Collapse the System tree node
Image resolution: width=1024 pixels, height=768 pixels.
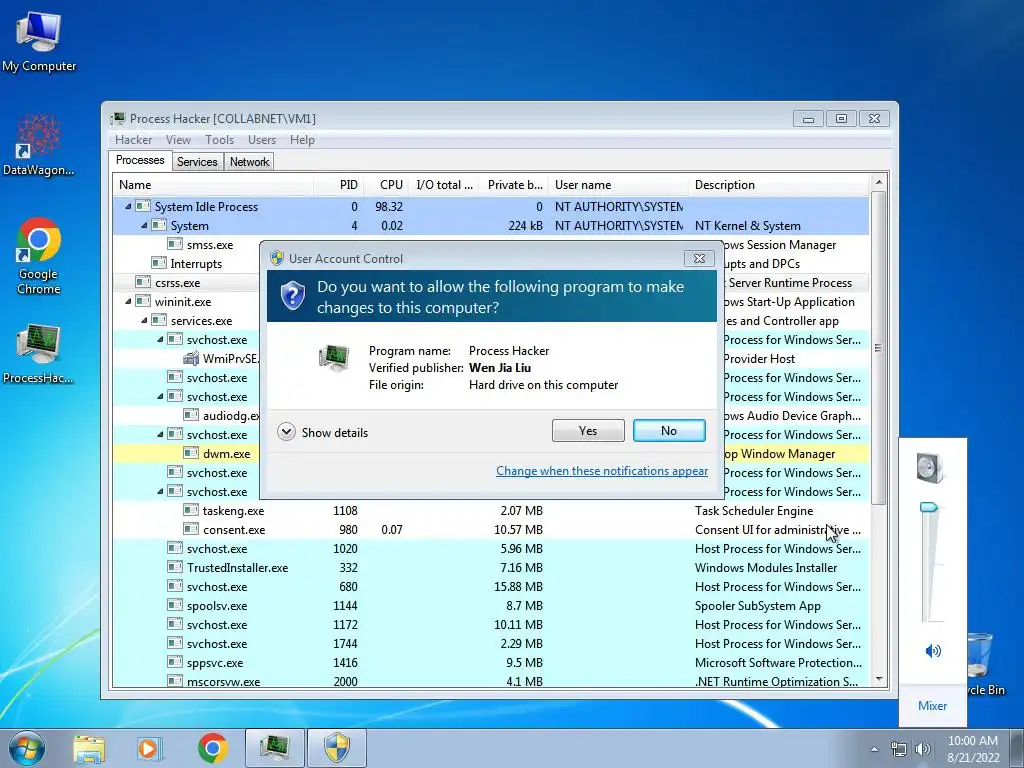point(144,225)
